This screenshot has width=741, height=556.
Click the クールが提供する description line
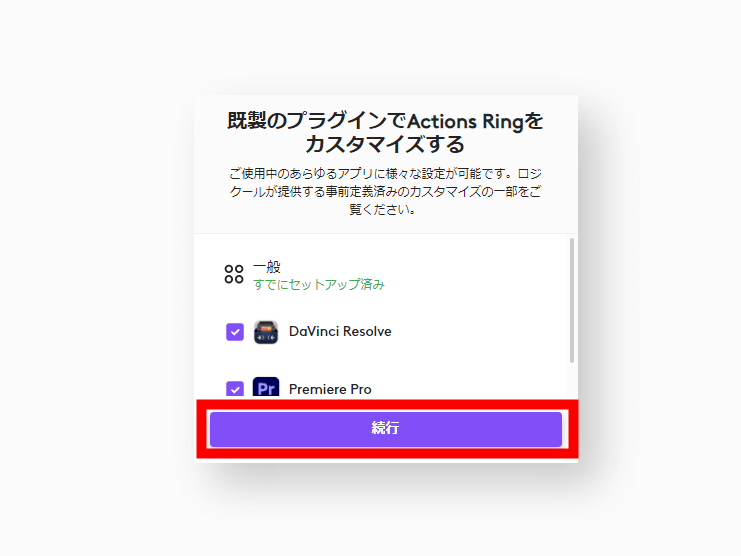[385, 191]
